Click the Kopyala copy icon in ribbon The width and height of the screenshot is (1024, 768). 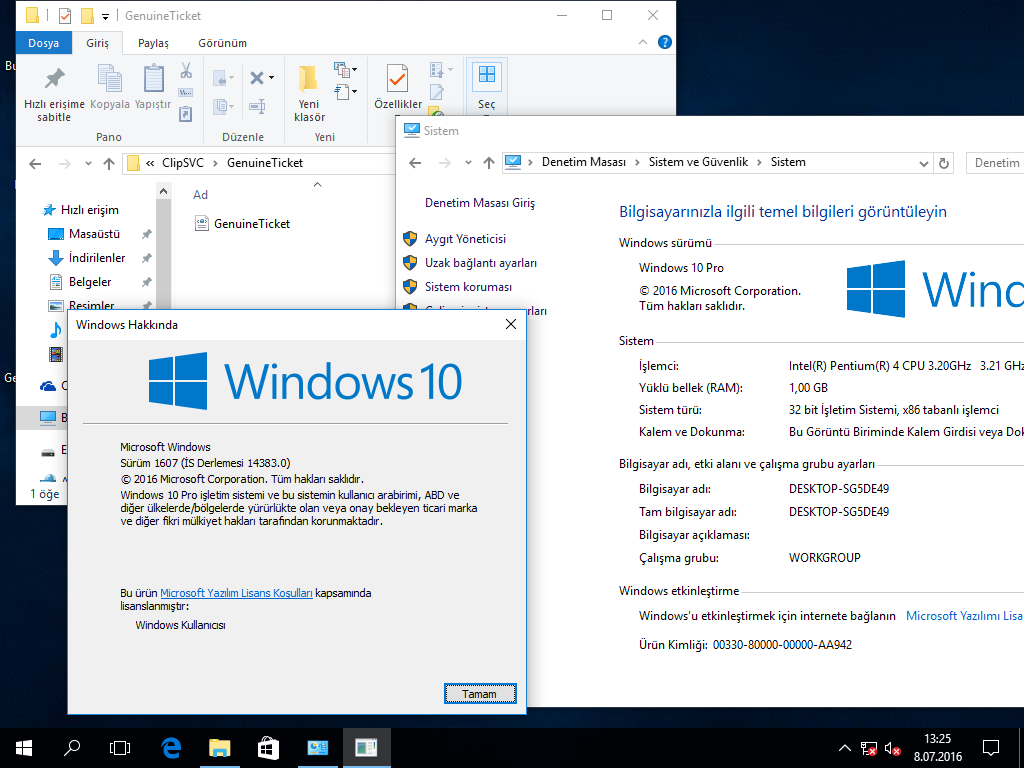click(x=110, y=86)
